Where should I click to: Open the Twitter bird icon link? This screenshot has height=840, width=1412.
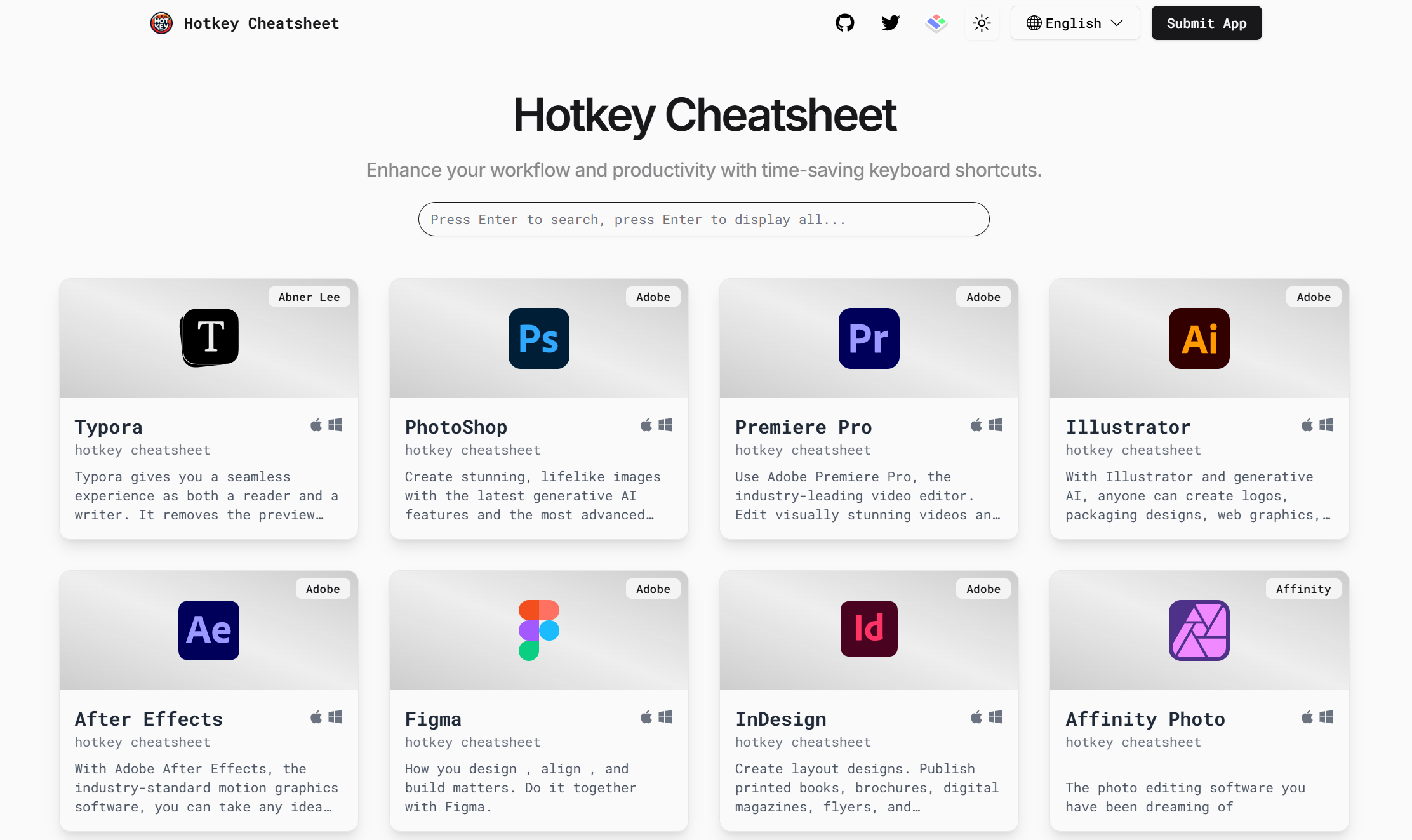click(890, 23)
